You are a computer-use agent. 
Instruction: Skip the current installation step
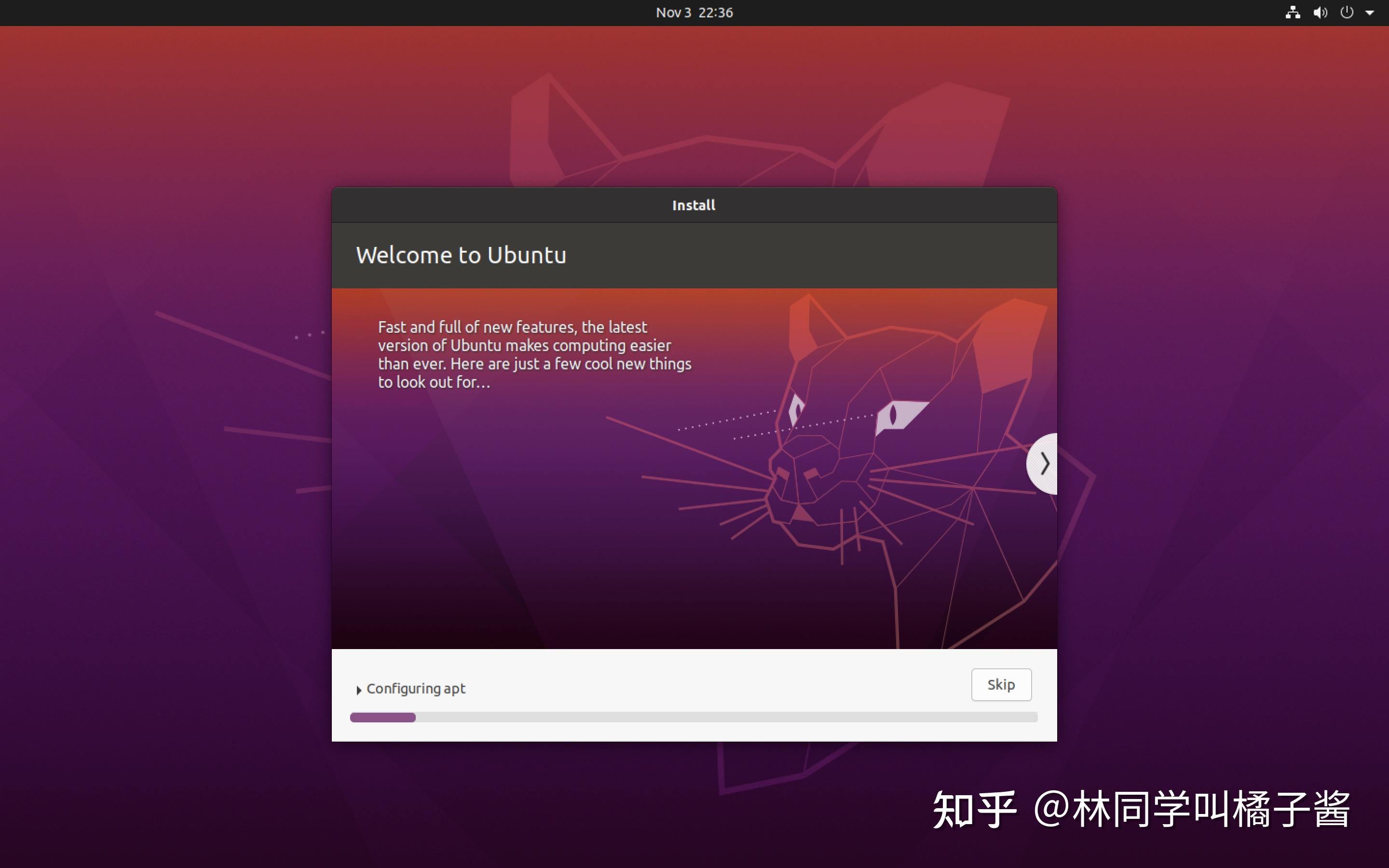pos(1001,684)
